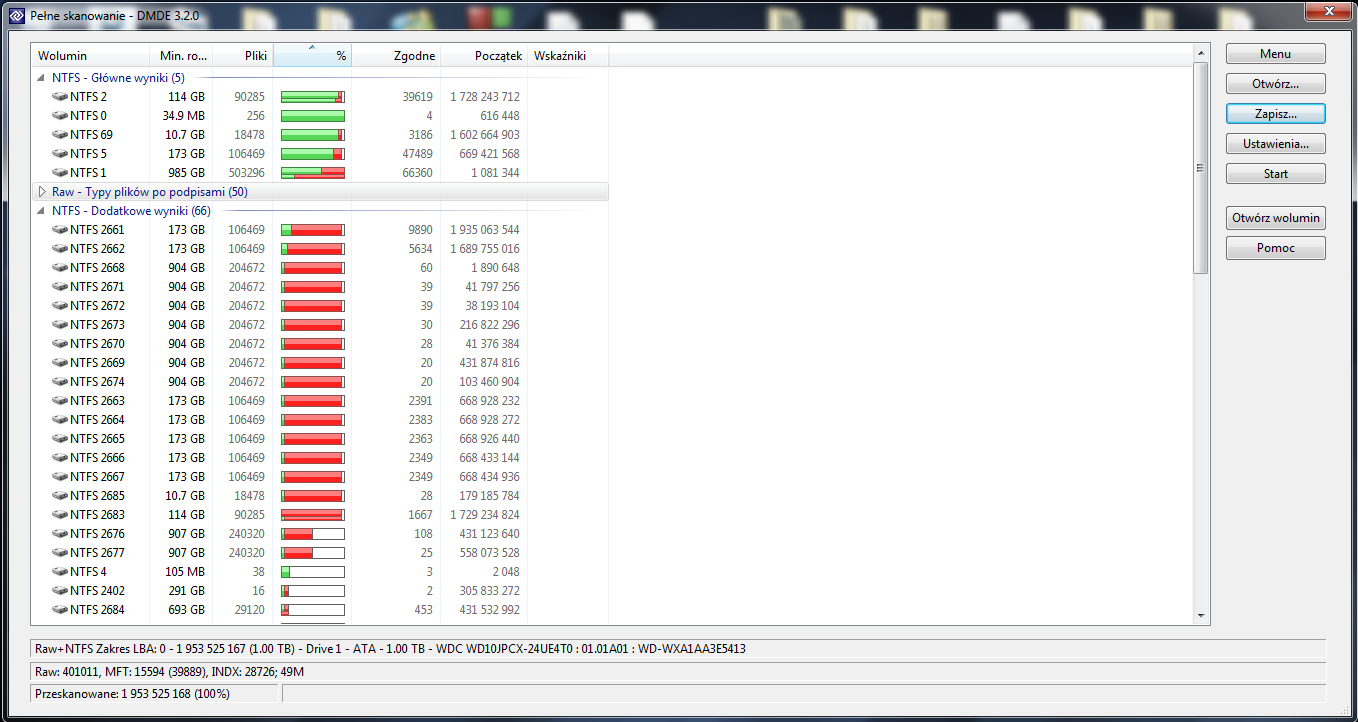Select the drive icon for NTFS 2667
The width and height of the screenshot is (1358, 722).
(x=60, y=477)
